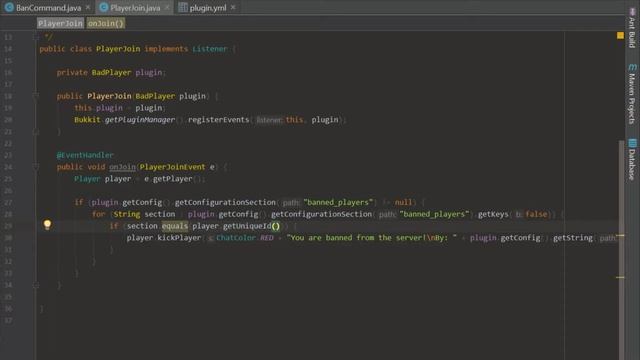640x360 pixels.
Task: Click the "You are banned from the server!" string
Action: coord(371,238)
